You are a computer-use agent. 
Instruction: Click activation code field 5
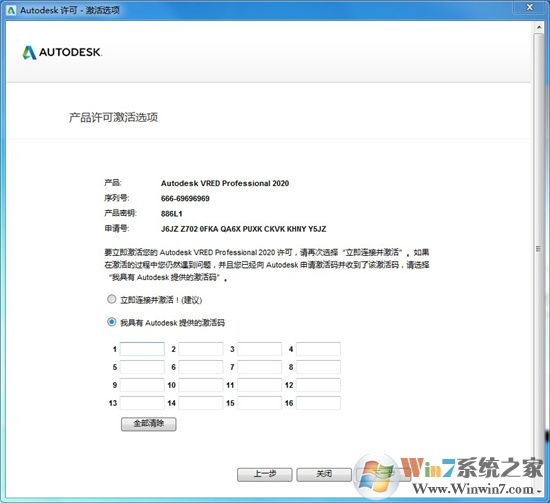142,367
